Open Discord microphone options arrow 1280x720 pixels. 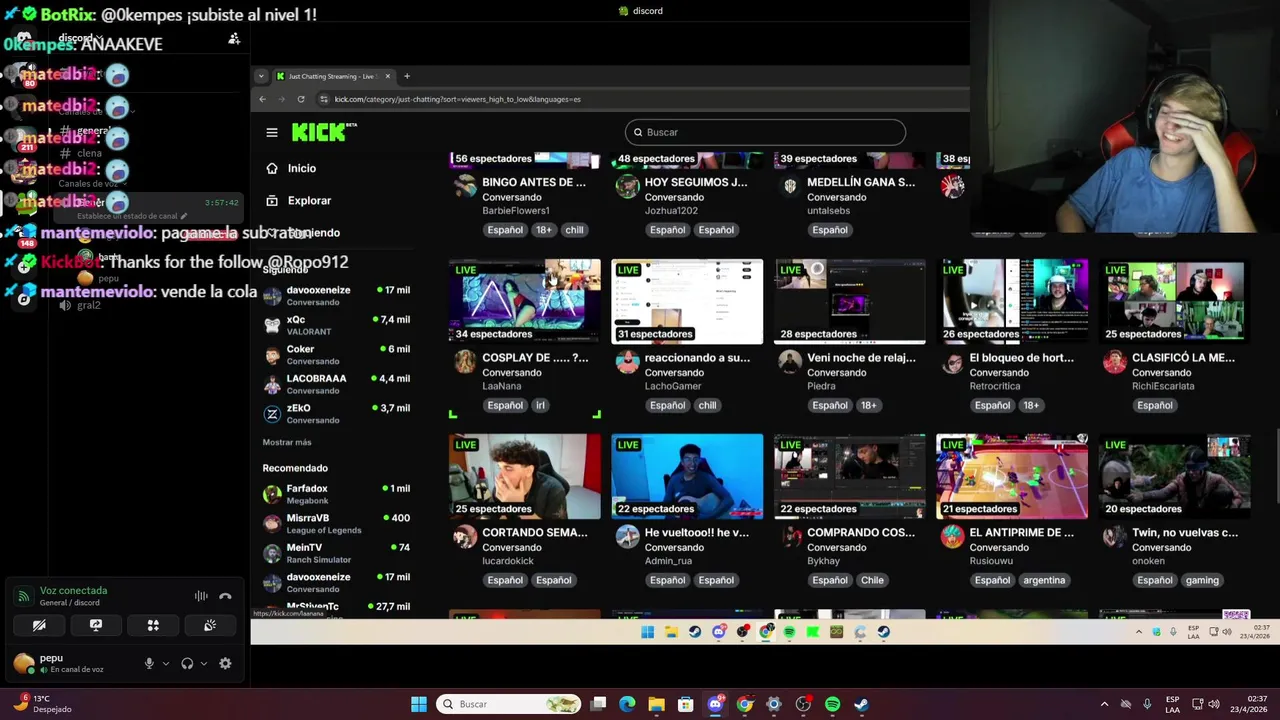tap(166, 663)
